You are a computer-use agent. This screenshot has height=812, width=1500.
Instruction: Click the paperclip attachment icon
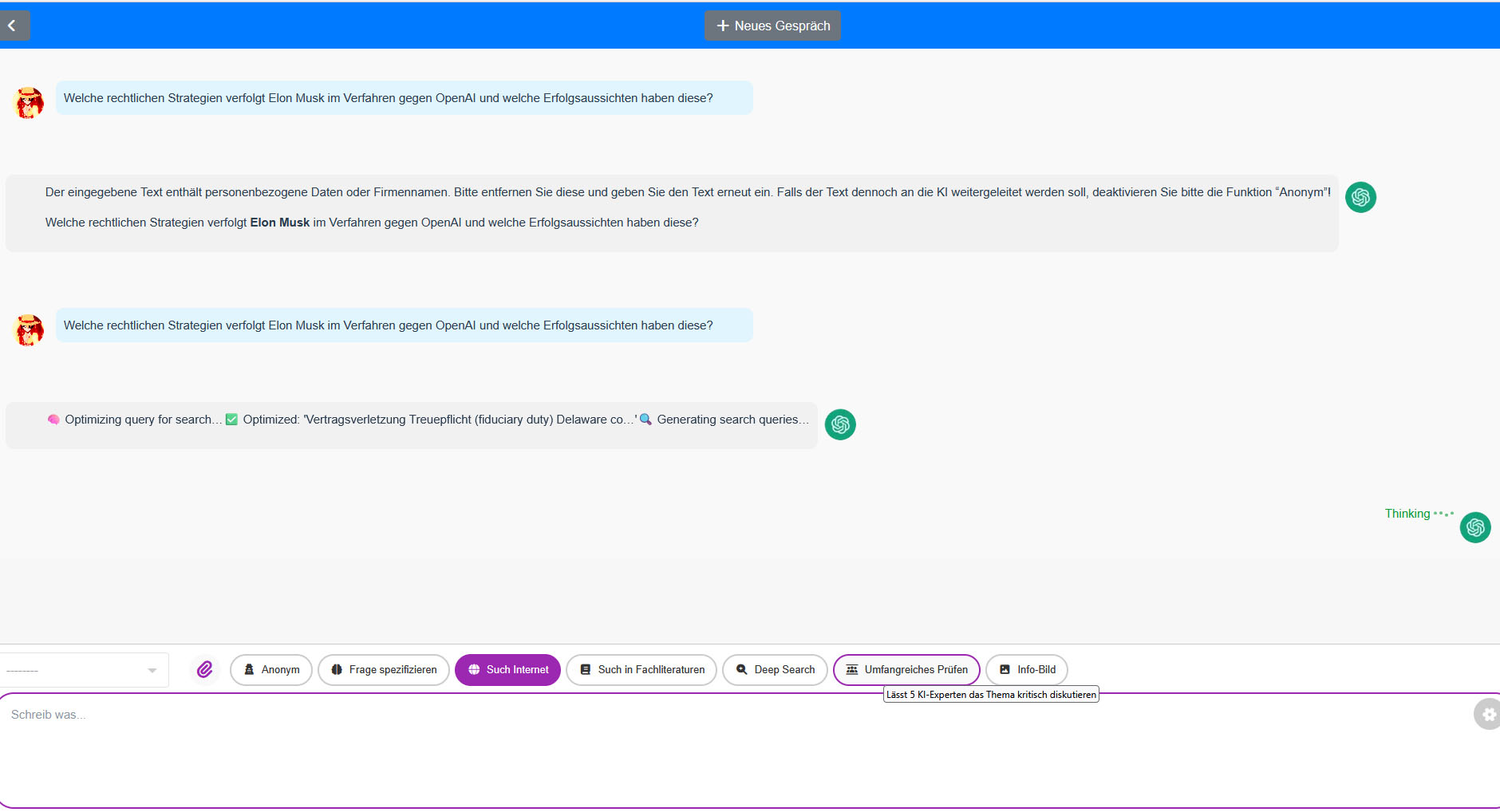click(205, 669)
